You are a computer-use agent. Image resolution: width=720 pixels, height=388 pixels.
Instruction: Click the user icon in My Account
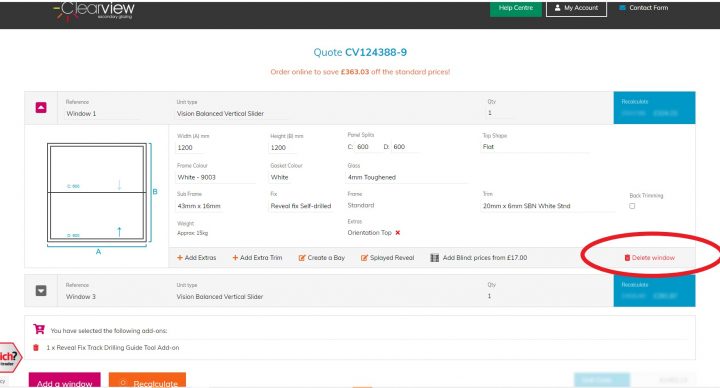(557, 8)
